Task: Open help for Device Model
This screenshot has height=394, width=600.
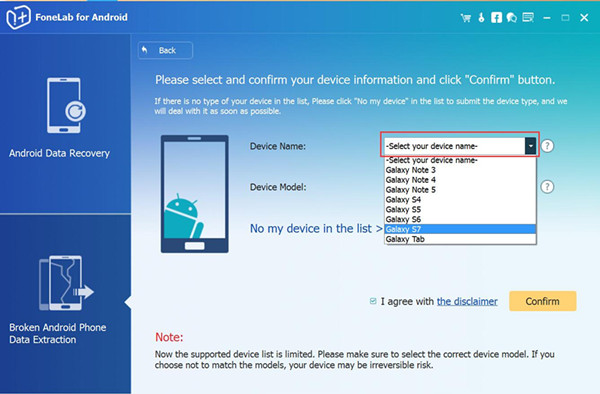Action: 547,187
